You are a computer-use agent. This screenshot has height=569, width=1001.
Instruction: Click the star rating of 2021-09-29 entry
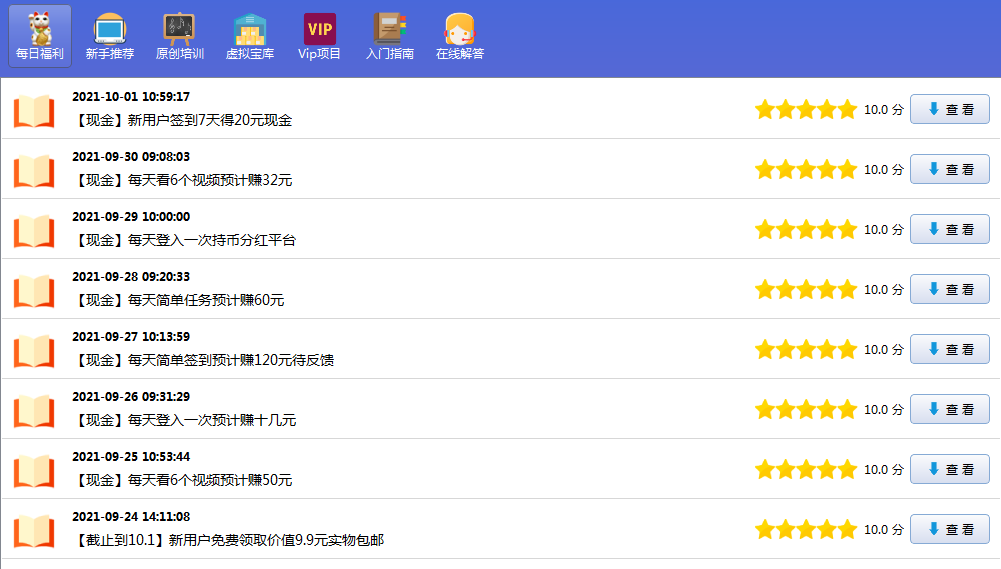(x=806, y=229)
